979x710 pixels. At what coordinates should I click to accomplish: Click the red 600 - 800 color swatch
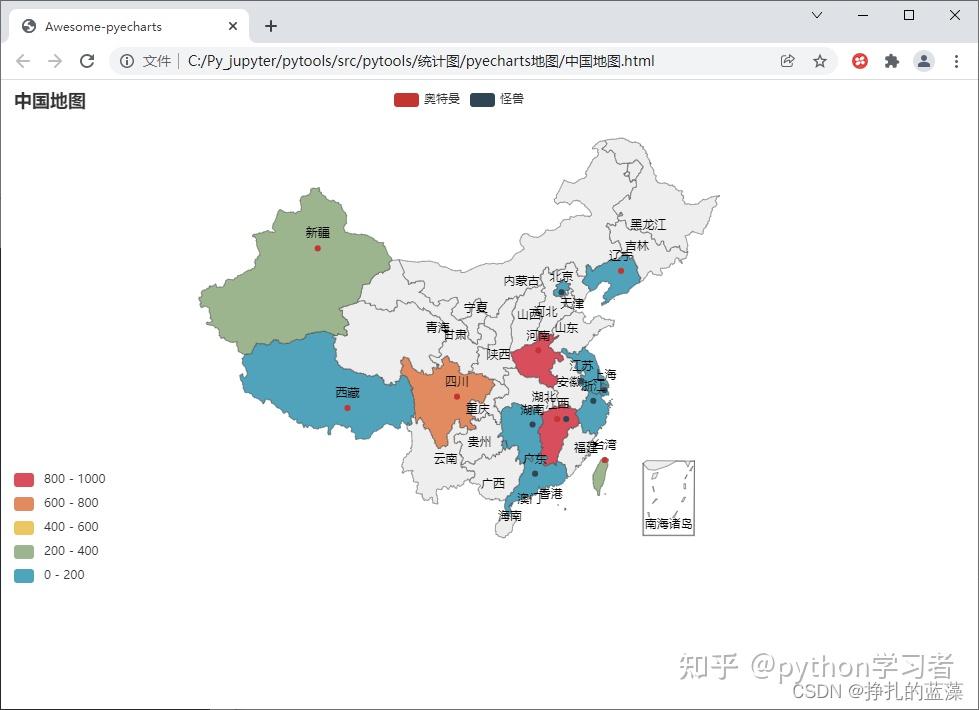pyautogui.click(x=22, y=503)
